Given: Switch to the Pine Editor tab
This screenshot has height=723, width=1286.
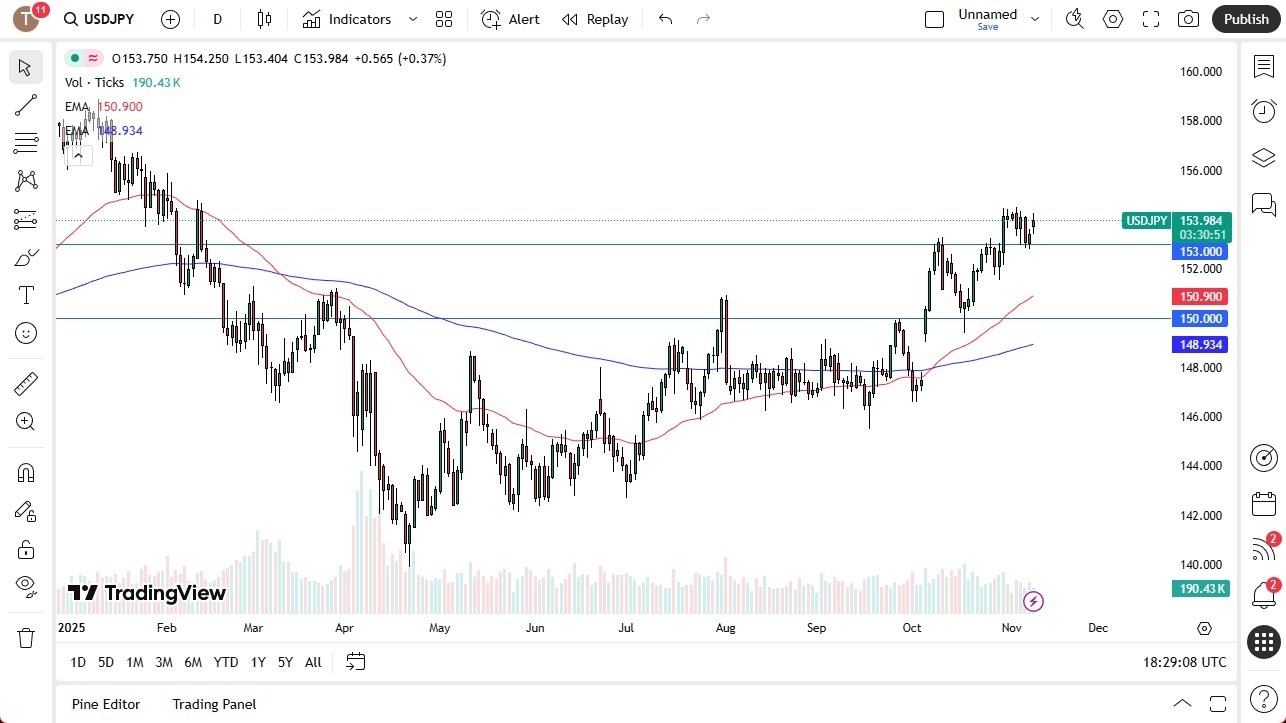Looking at the screenshot, I should coord(105,704).
